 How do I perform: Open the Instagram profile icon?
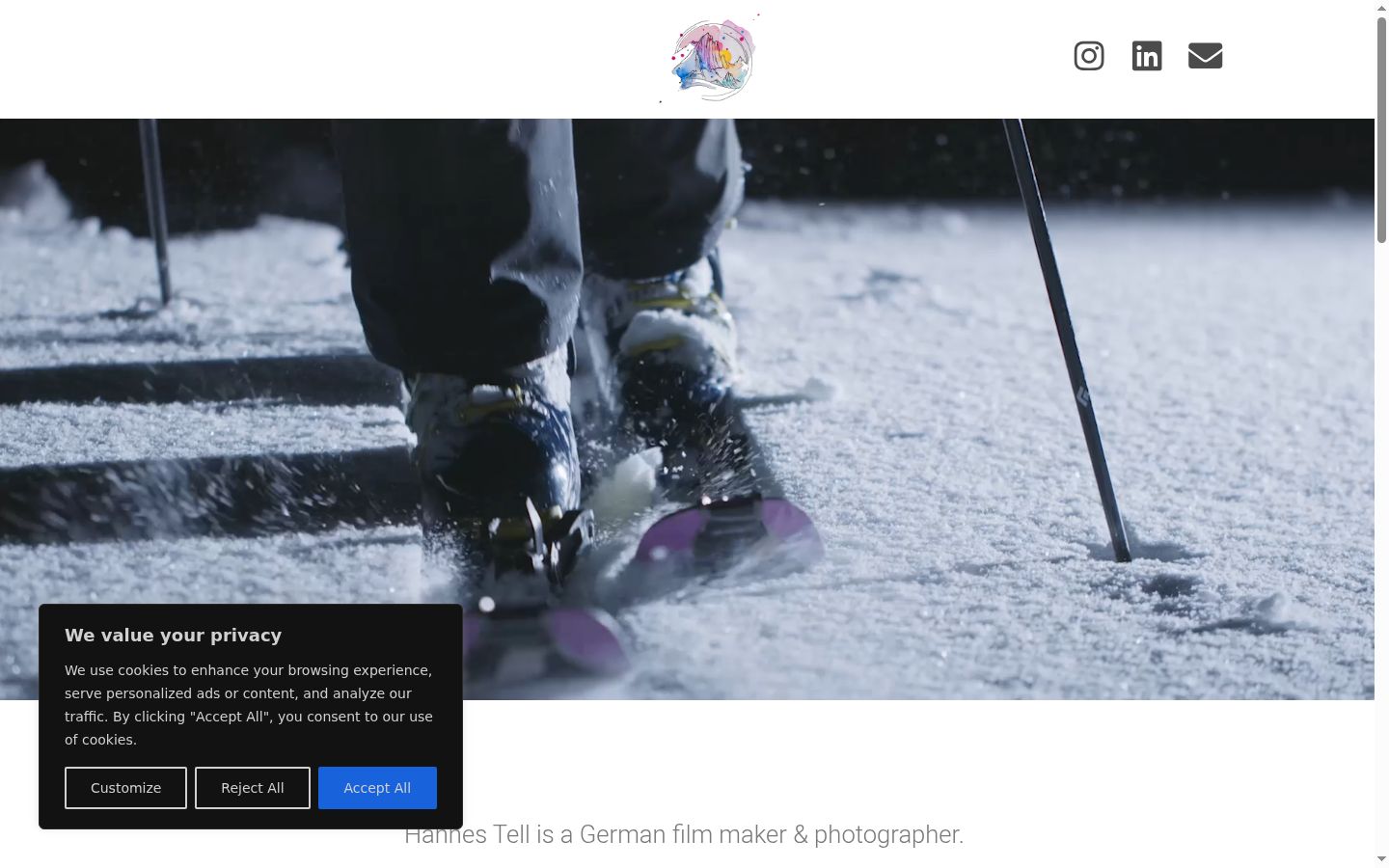(1089, 56)
